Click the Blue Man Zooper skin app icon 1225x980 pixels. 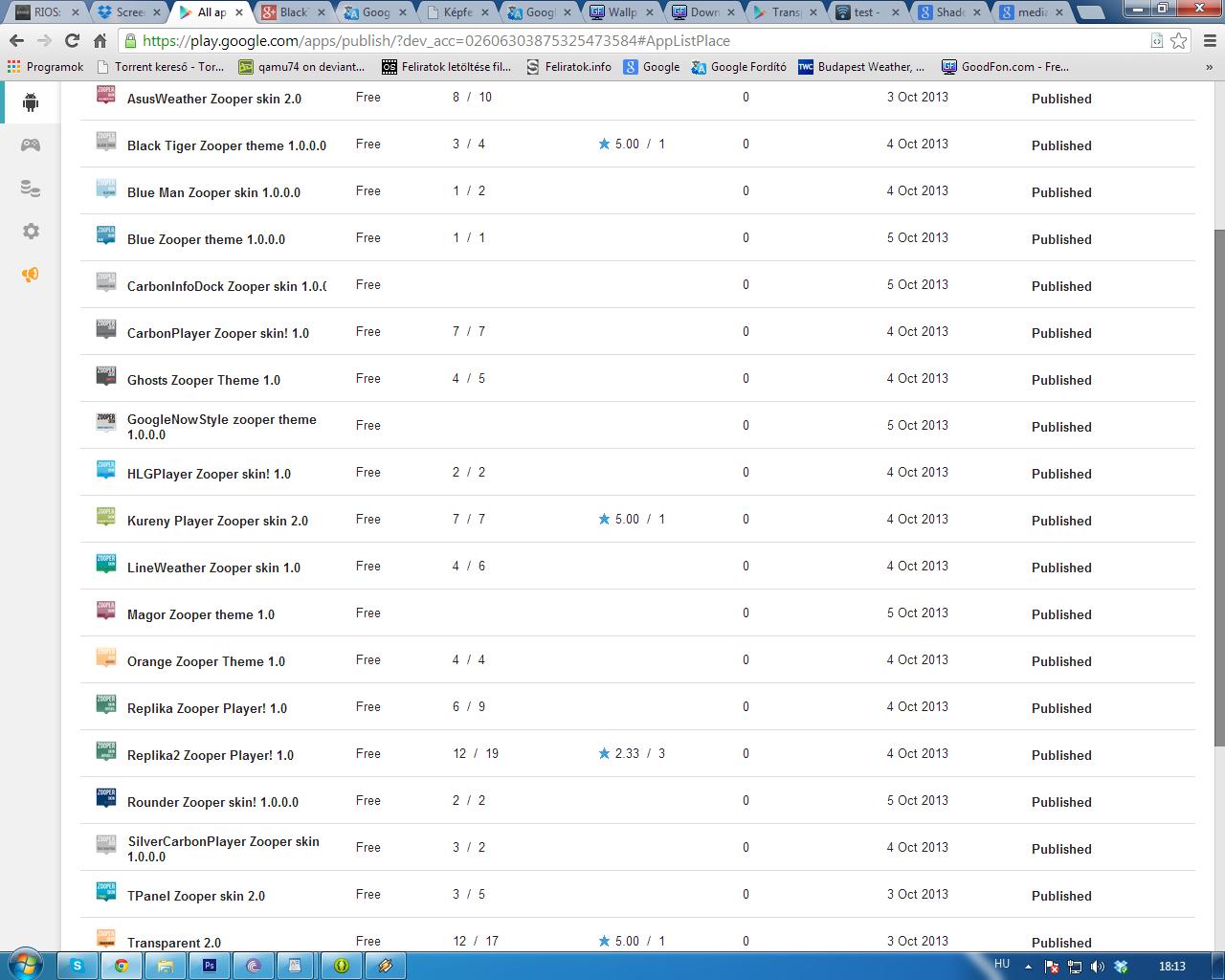pyautogui.click(x=106, y=188)
